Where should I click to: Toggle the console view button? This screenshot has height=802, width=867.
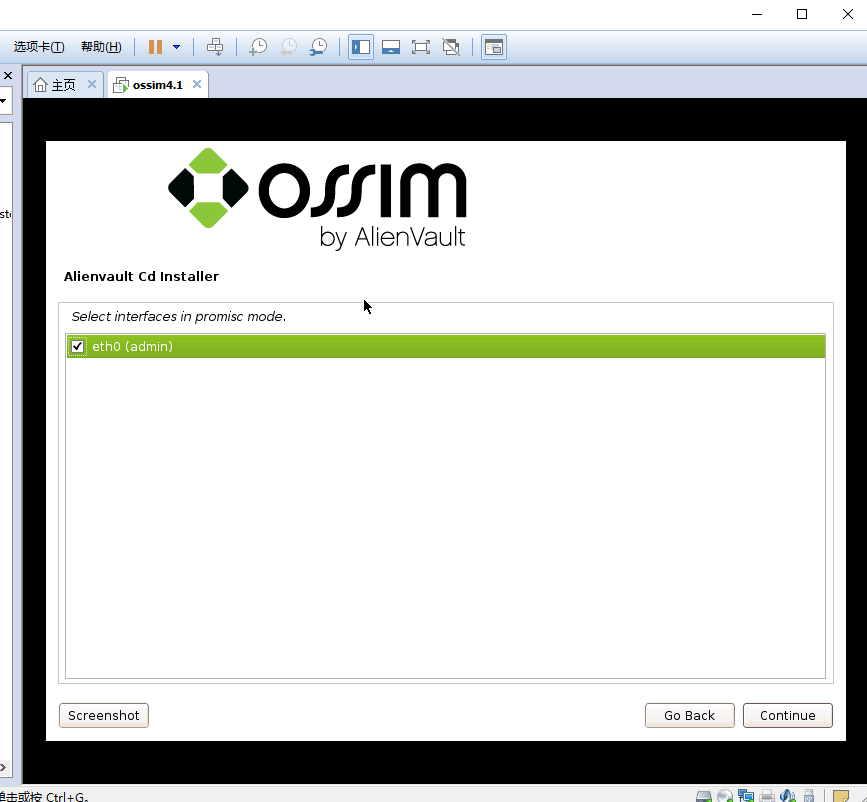pos(494,47)
